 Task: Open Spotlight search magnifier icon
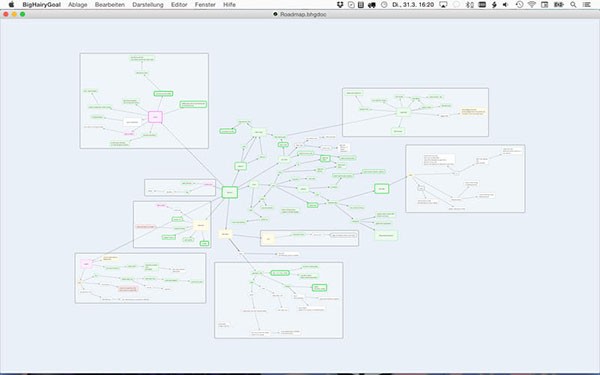pos(573,5)
